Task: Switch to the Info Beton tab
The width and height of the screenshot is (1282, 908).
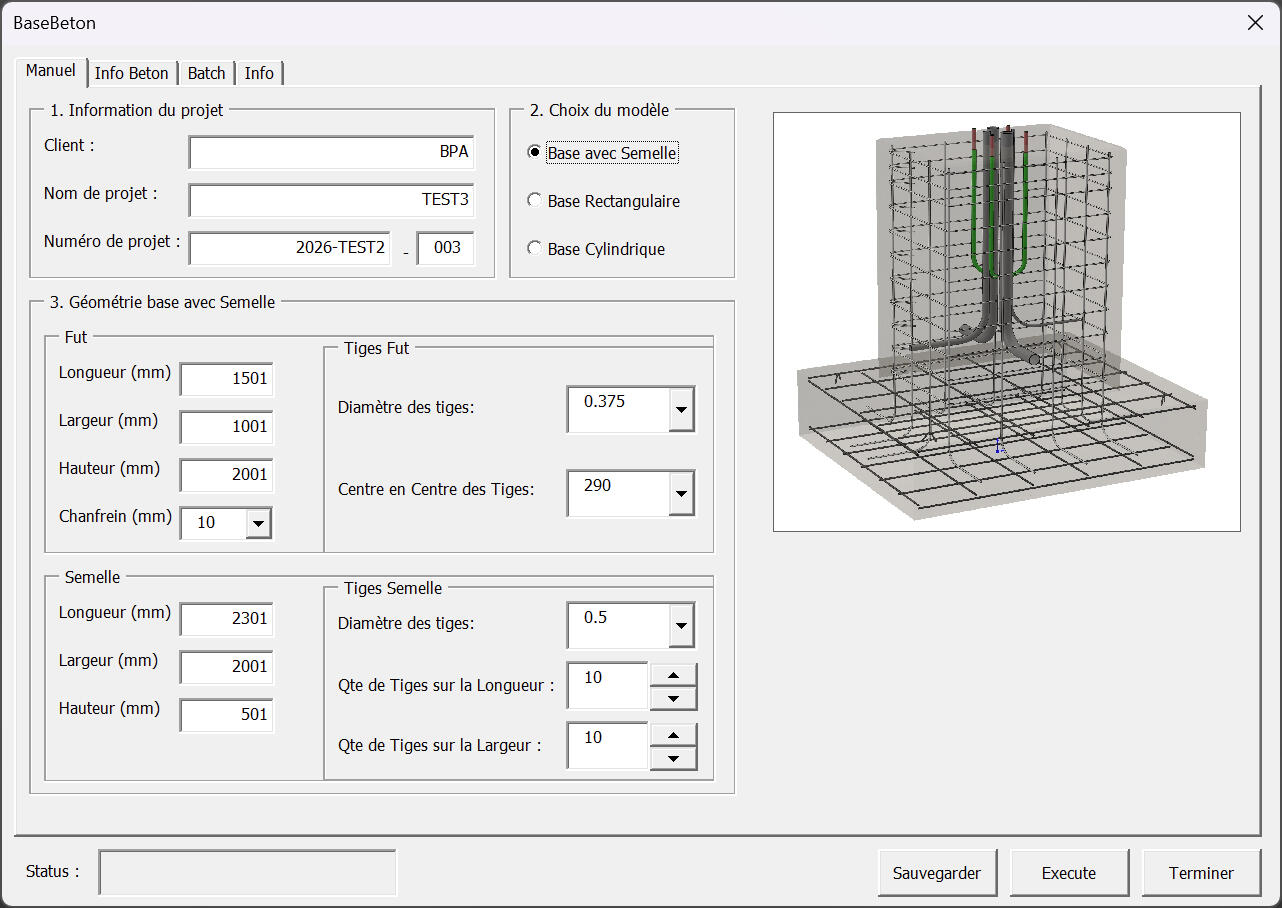Action: (132, 72)
